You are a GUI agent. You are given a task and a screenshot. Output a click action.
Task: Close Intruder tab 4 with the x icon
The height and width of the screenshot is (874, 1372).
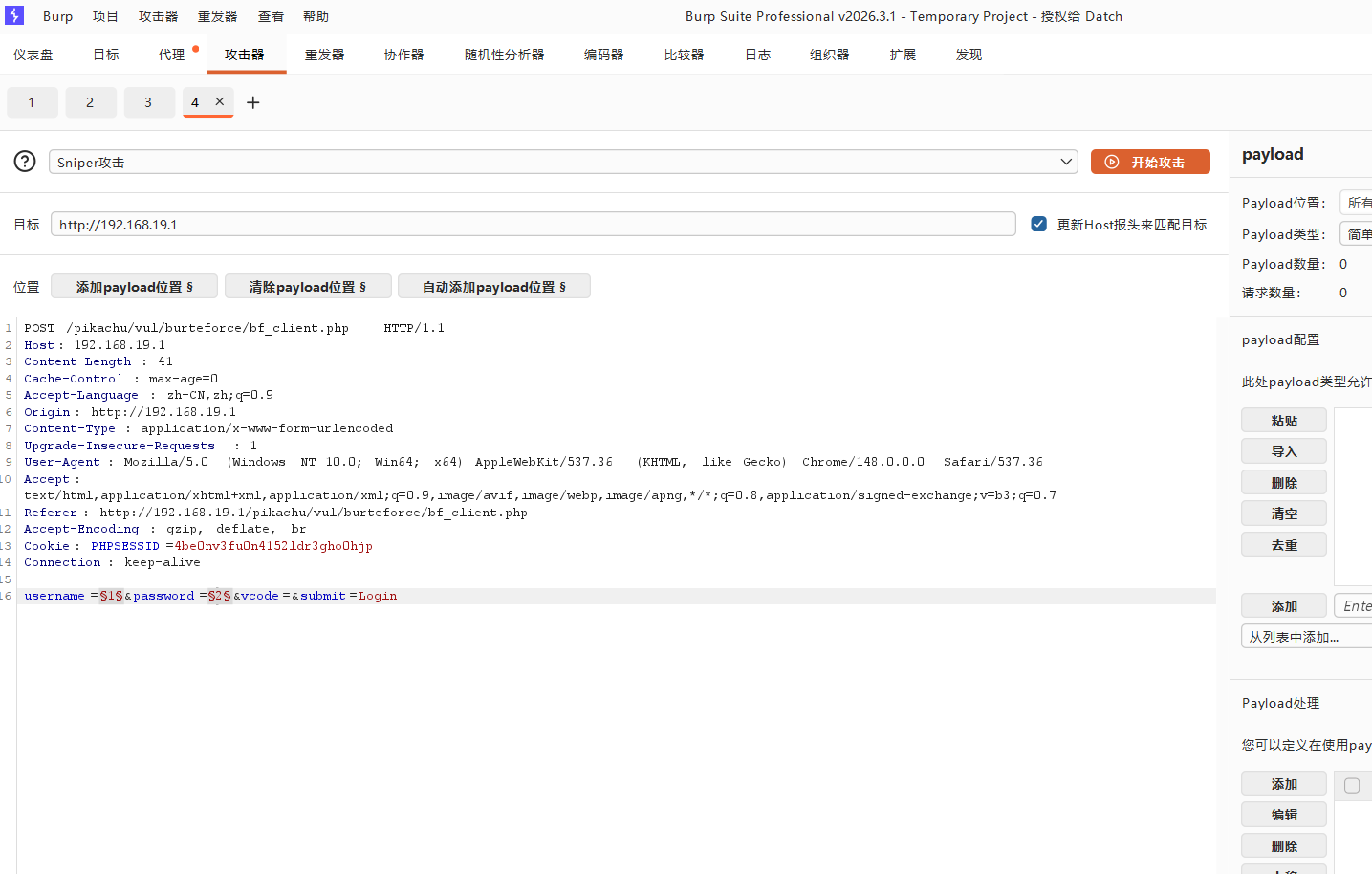click(220, 101)
